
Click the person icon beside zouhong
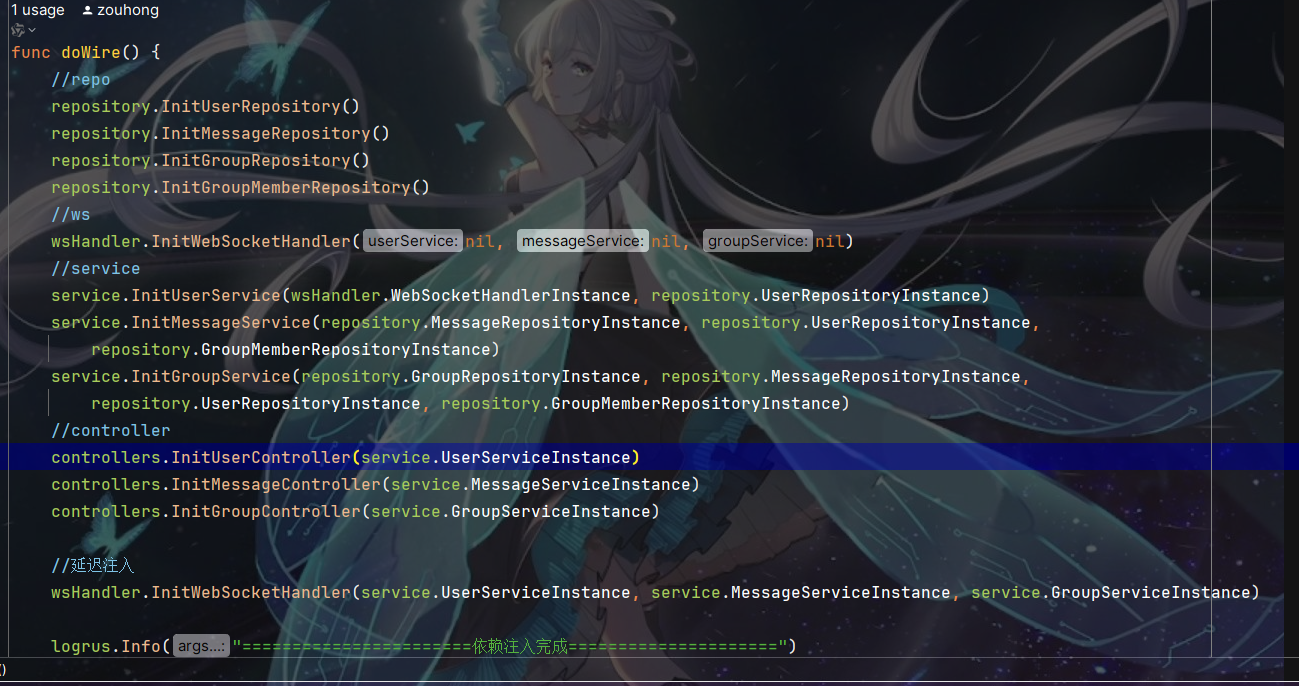click(x=88, y=10)
